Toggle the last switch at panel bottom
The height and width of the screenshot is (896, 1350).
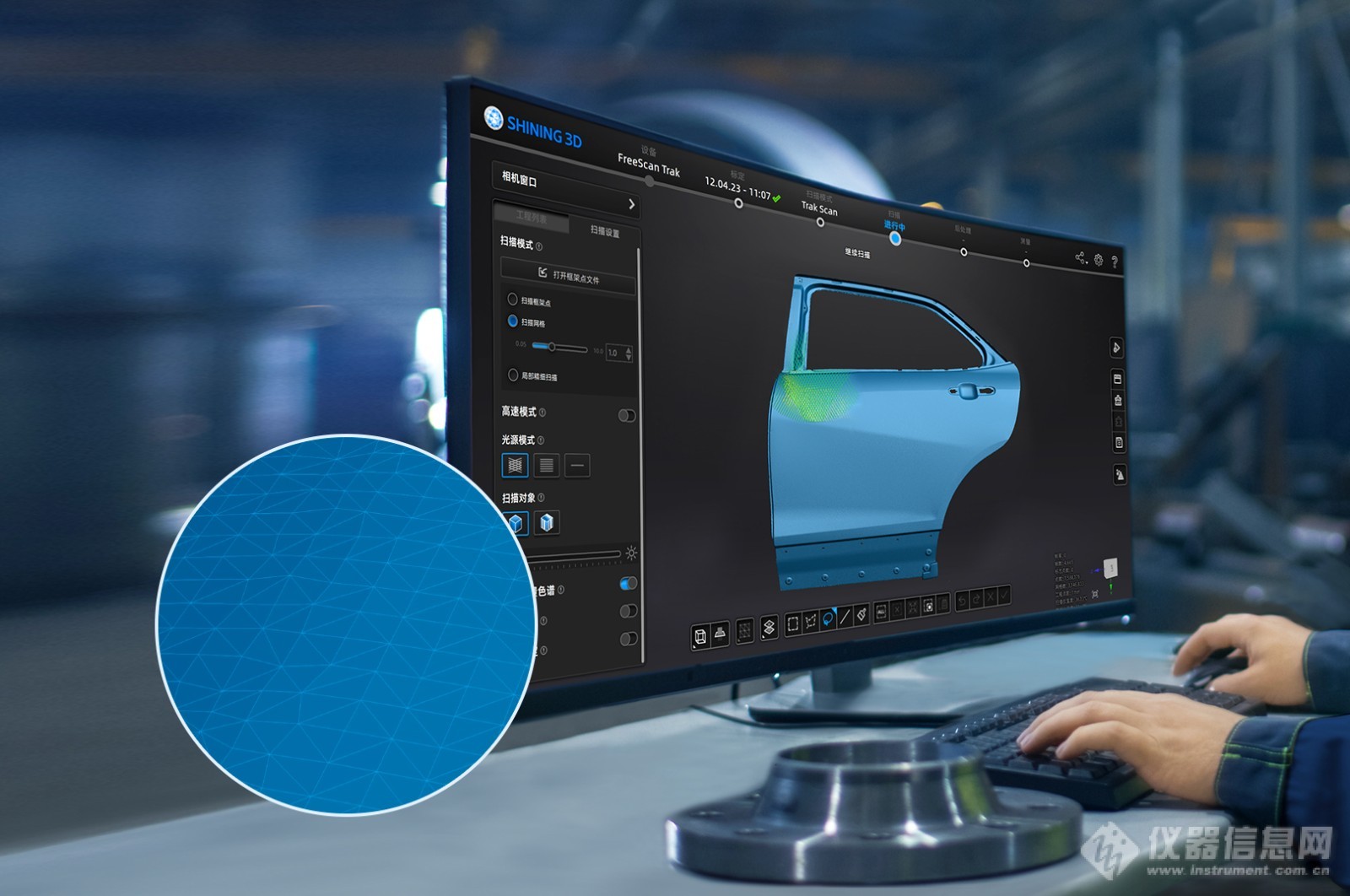click(629, 639)
